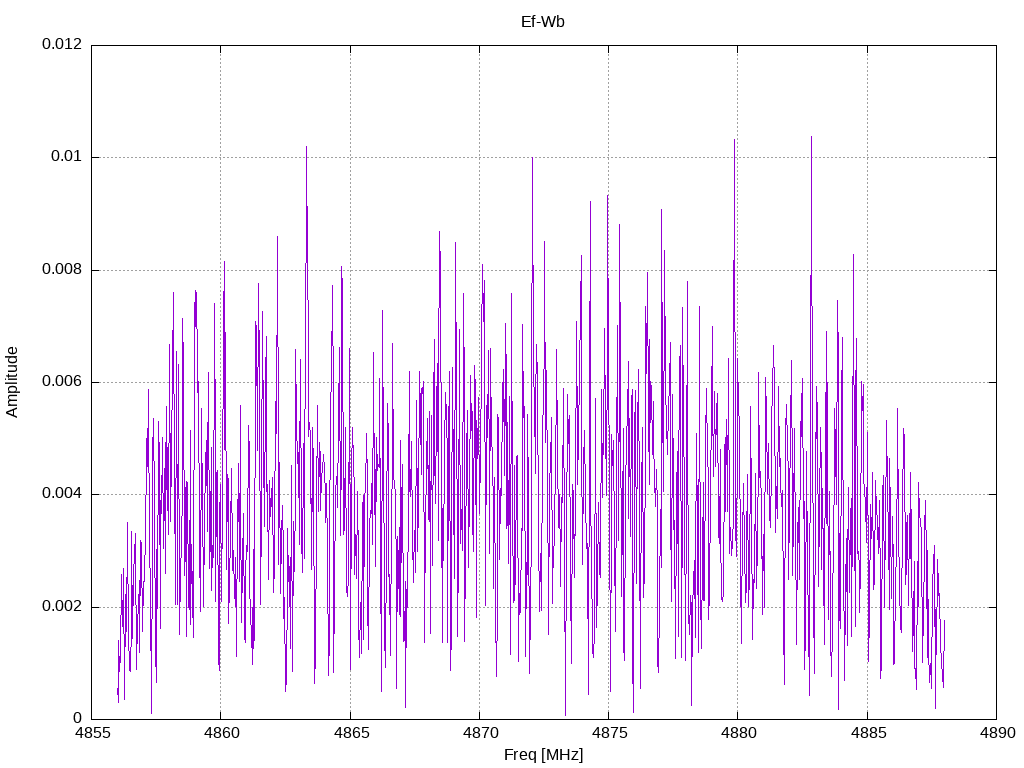Click the y-axis label Amplitude
This screenshot has width=1024, height=768.
coord(12,382)
